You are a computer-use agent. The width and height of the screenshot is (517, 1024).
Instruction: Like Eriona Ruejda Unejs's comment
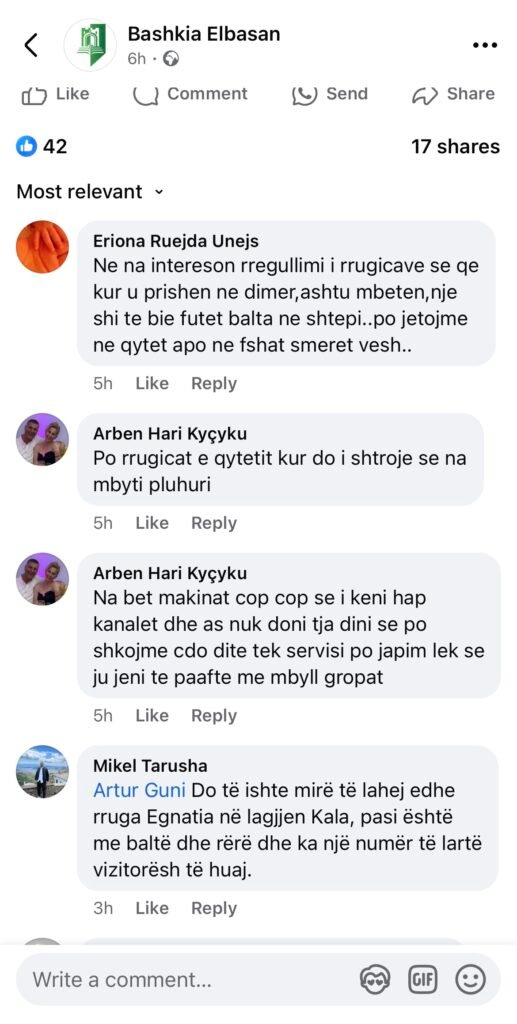tap(152, 383)
